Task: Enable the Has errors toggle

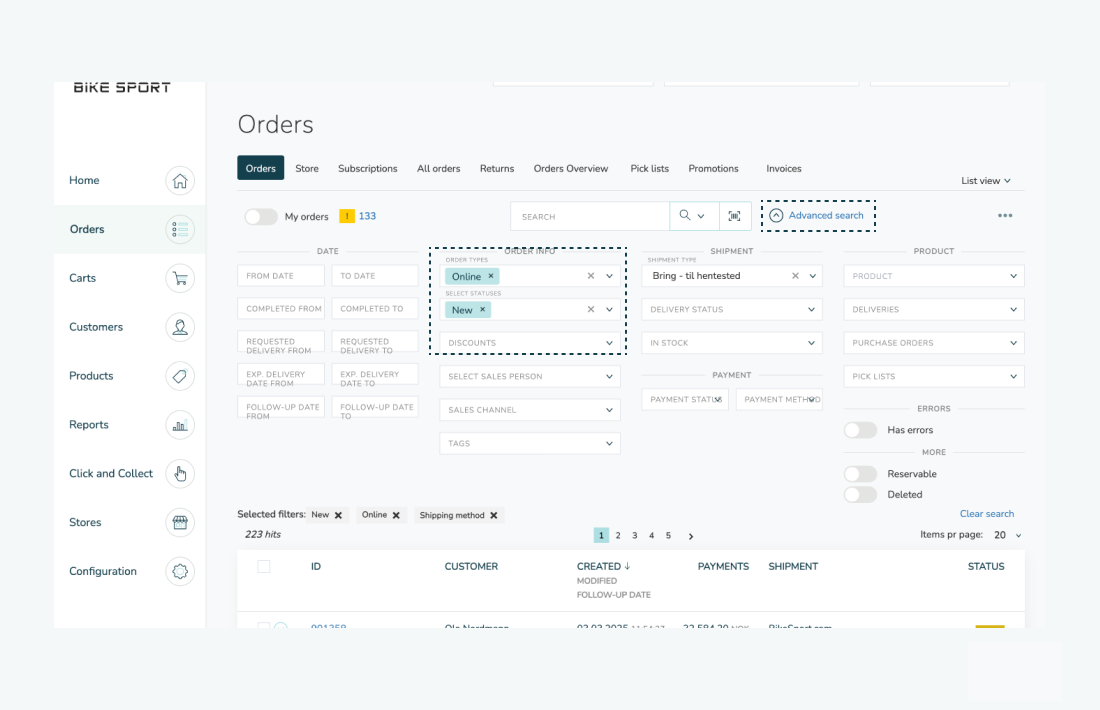Action: tap(860, 430)
